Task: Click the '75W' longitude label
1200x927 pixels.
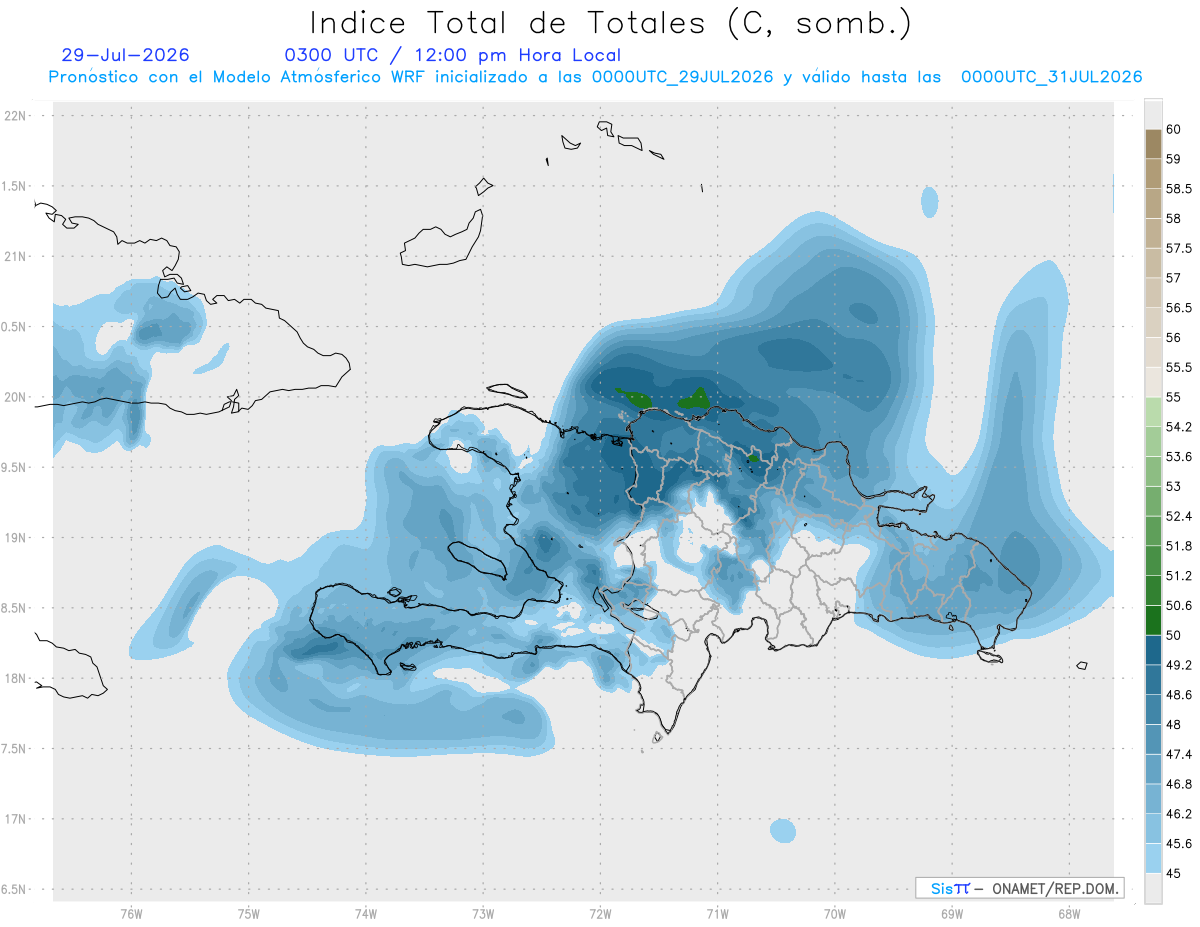Action: pyautogui.click(x=249, y=913)
